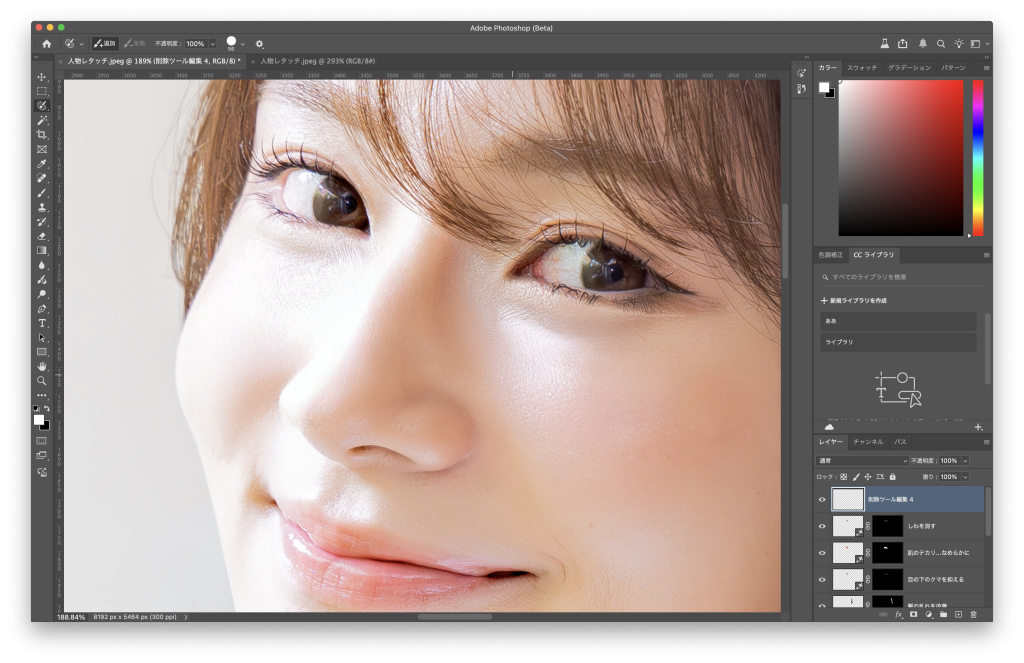Switch to the チャンネル tab
This screenshot has height=663, width=1024.
point(867,441)
